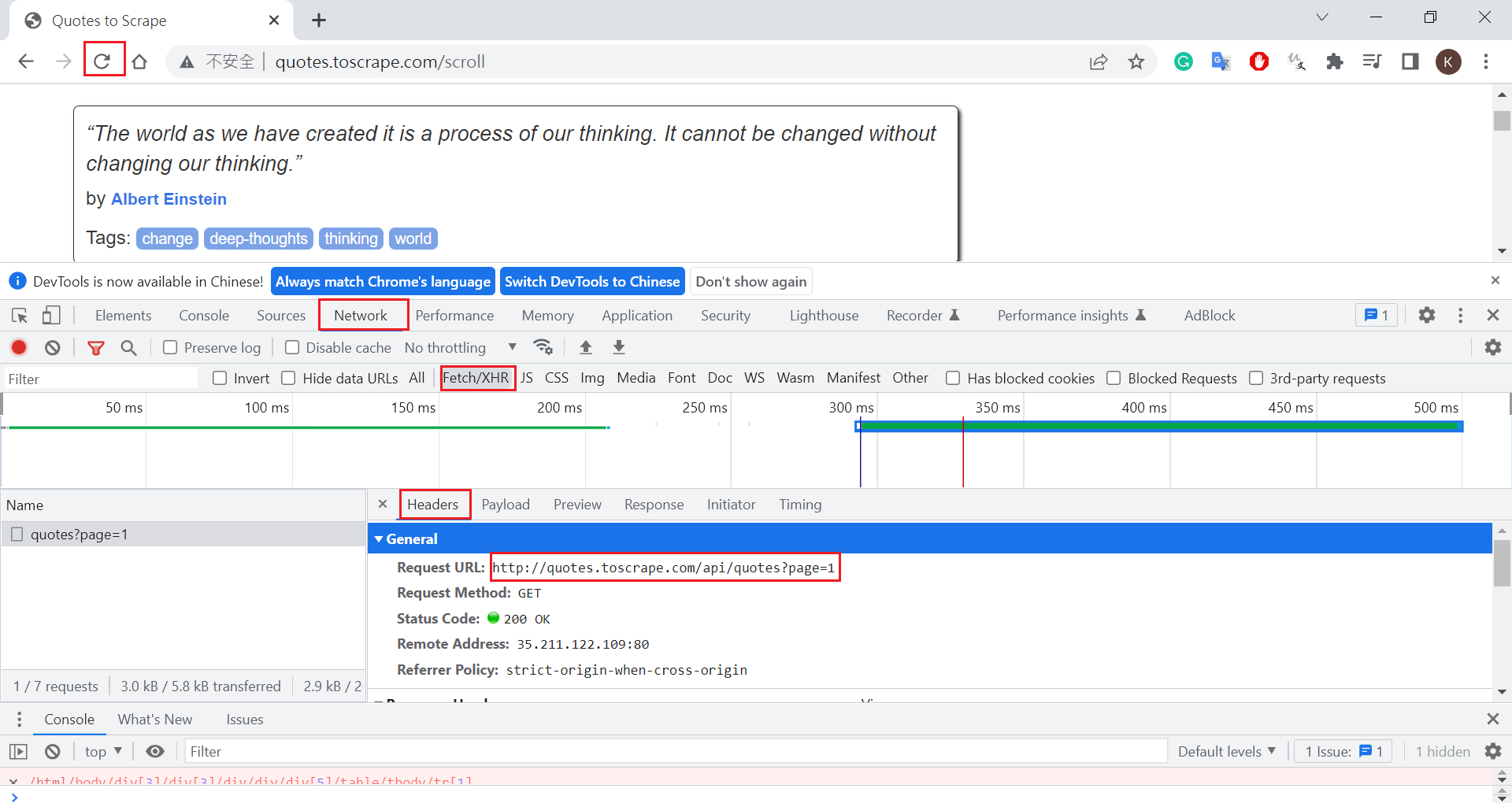
Task: Open the Albert Einstein author link
Action: [x=169, y=198]
